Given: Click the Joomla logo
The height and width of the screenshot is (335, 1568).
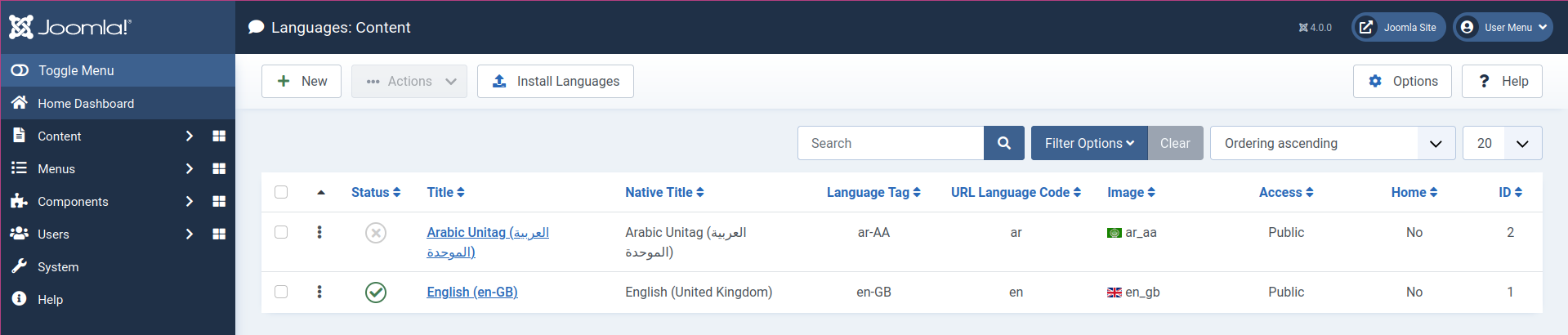Looking at the screenshot, I should (x=70, y=27).
